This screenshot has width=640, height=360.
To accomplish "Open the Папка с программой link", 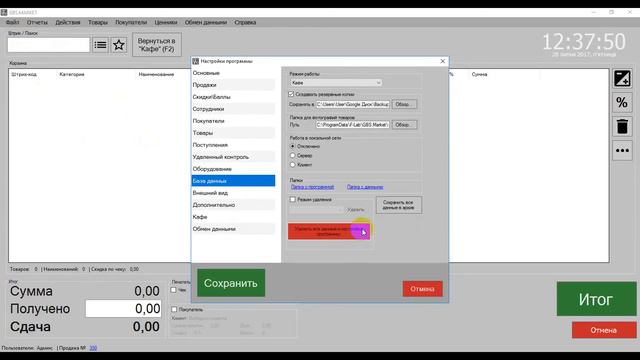I will [x=312, y=187].
